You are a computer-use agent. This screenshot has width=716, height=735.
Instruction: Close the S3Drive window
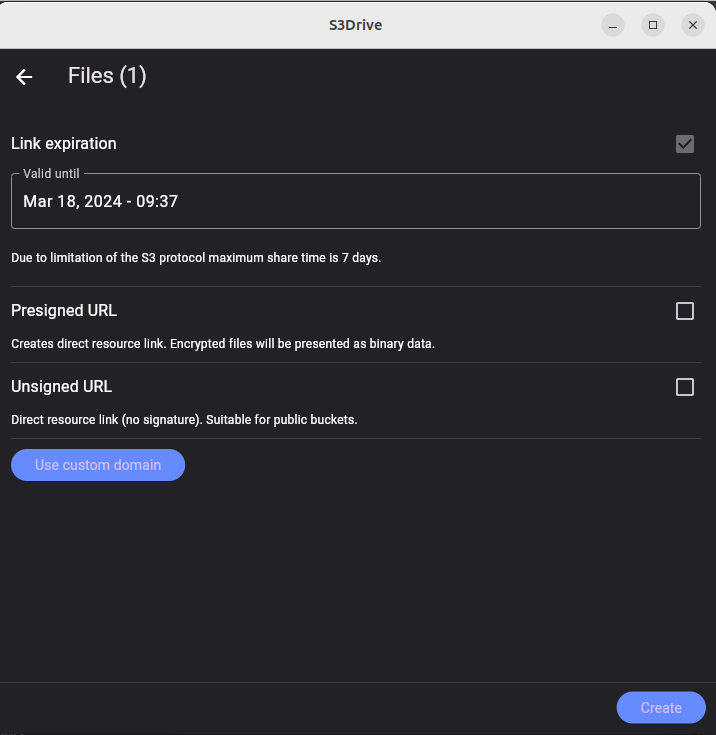693,25
